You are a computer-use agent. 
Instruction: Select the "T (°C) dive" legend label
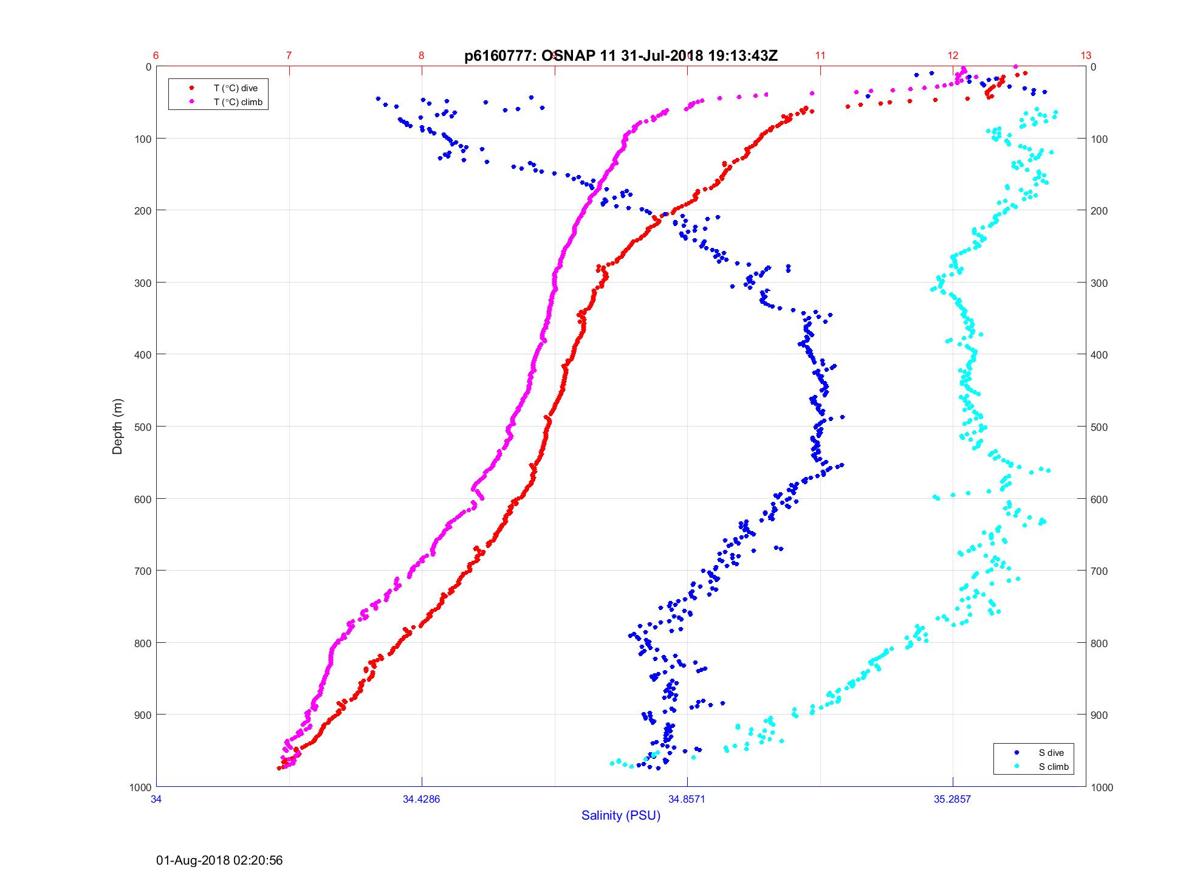[x=235, y=88]
